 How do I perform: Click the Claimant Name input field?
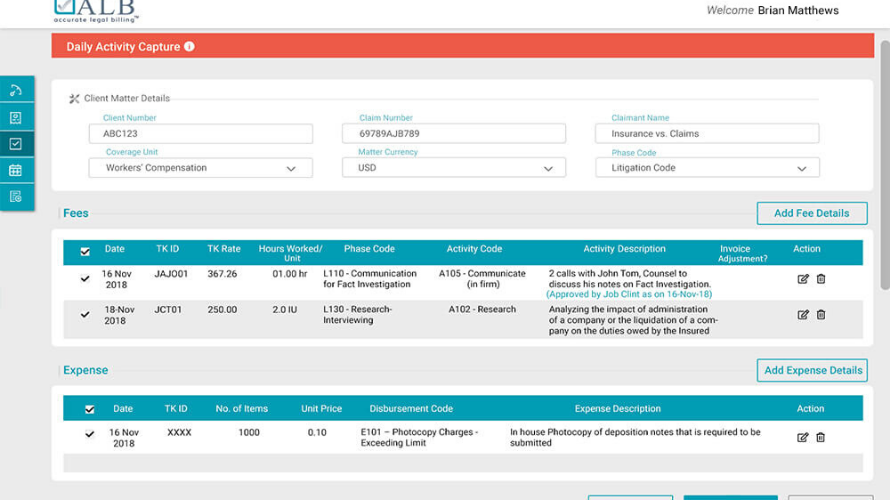pos(707,134)
